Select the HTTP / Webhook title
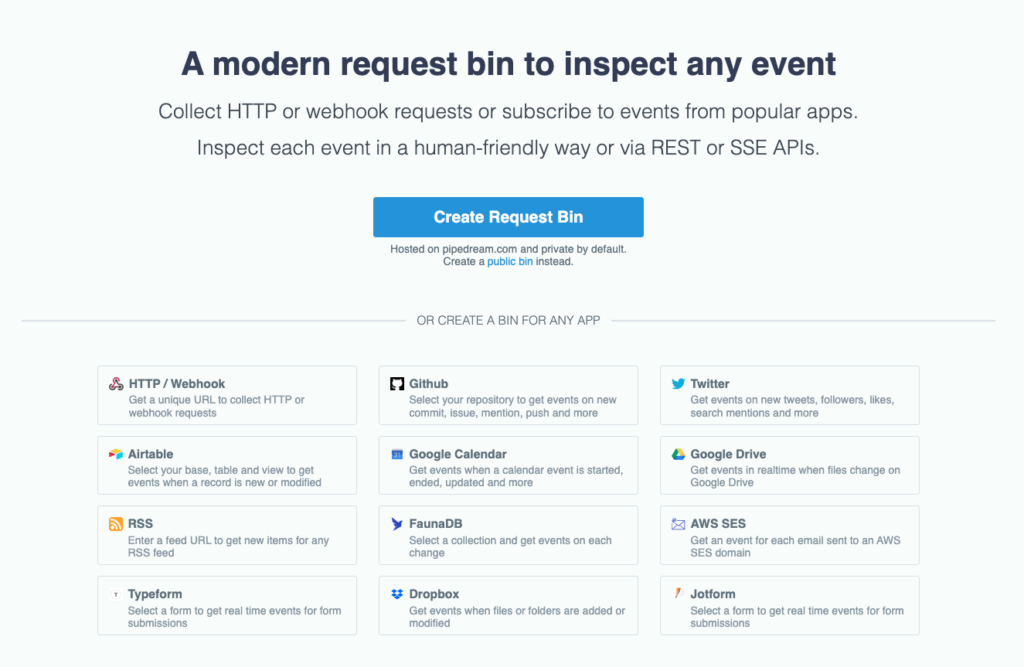Viewport: 1024px width, 667px height. pos(176,384)
